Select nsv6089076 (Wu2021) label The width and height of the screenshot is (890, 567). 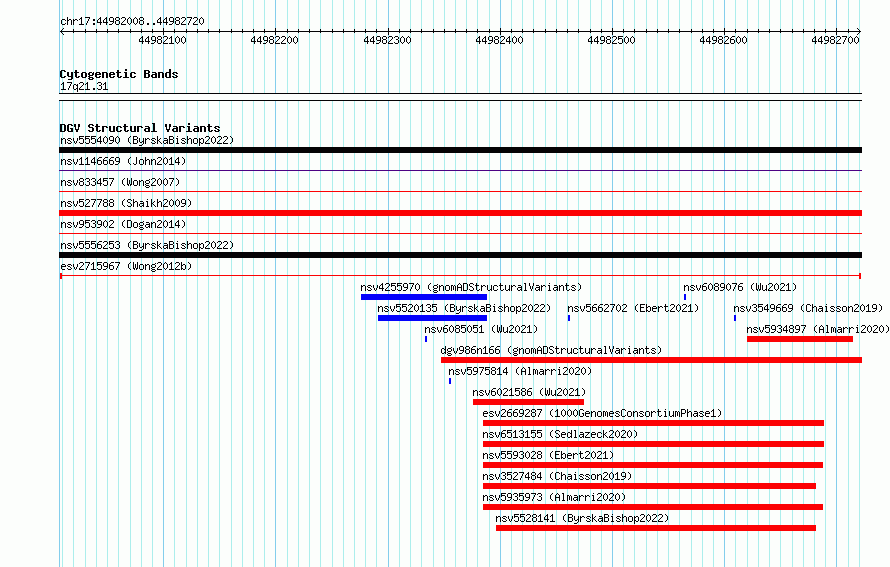[740, 287]
